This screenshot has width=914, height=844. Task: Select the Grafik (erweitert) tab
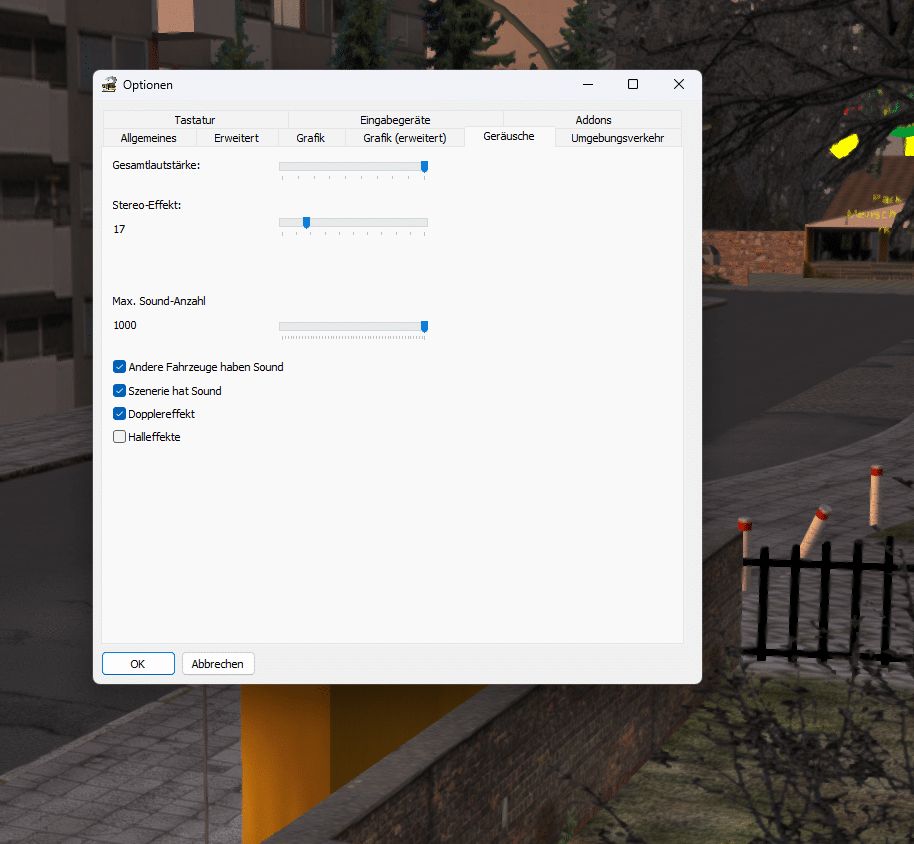point(404,138)
